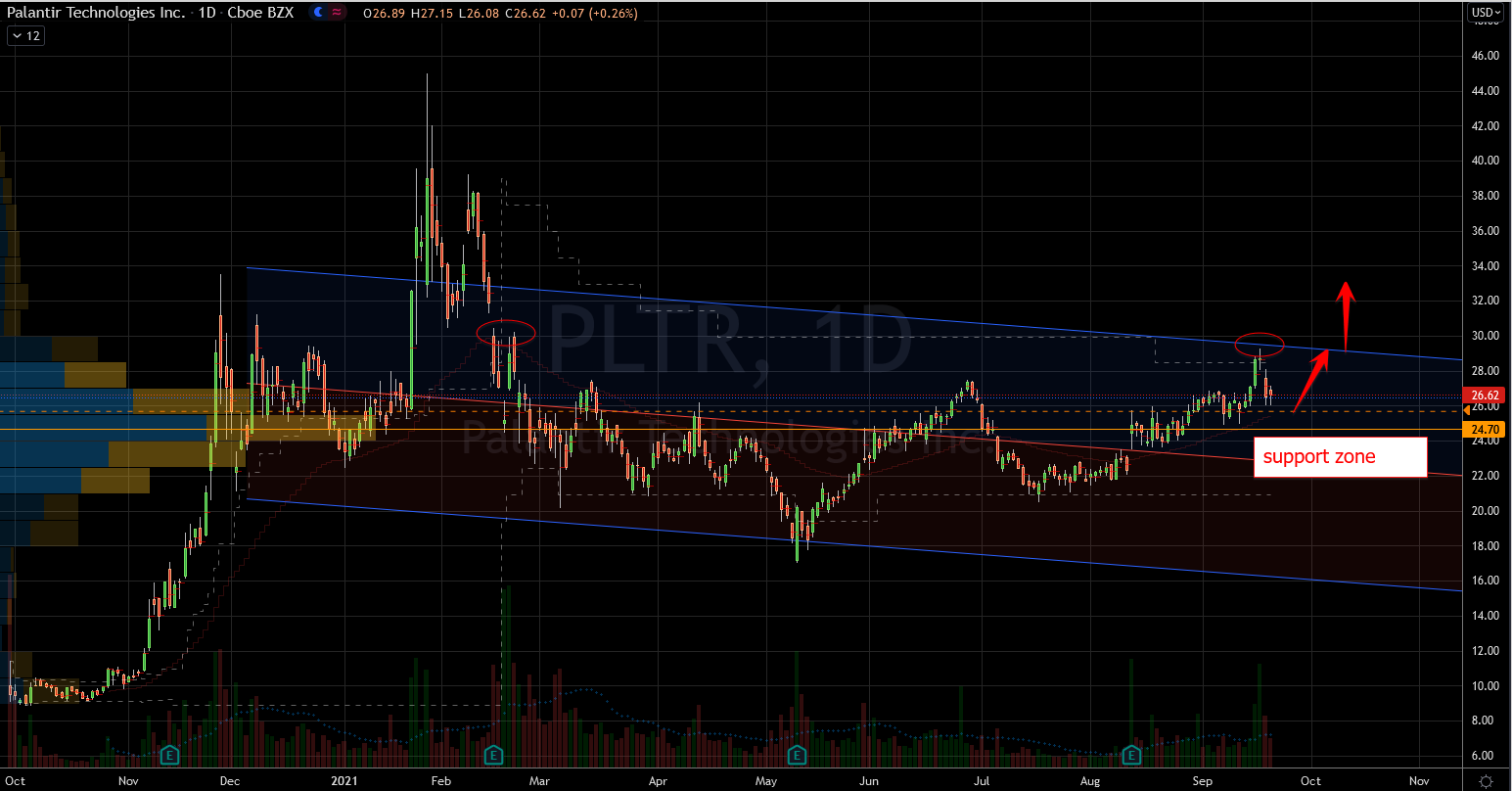1512x791 pixels.
Task: Click the February earnings E marker
Action: pyautogui.click(x=494, y=755)
